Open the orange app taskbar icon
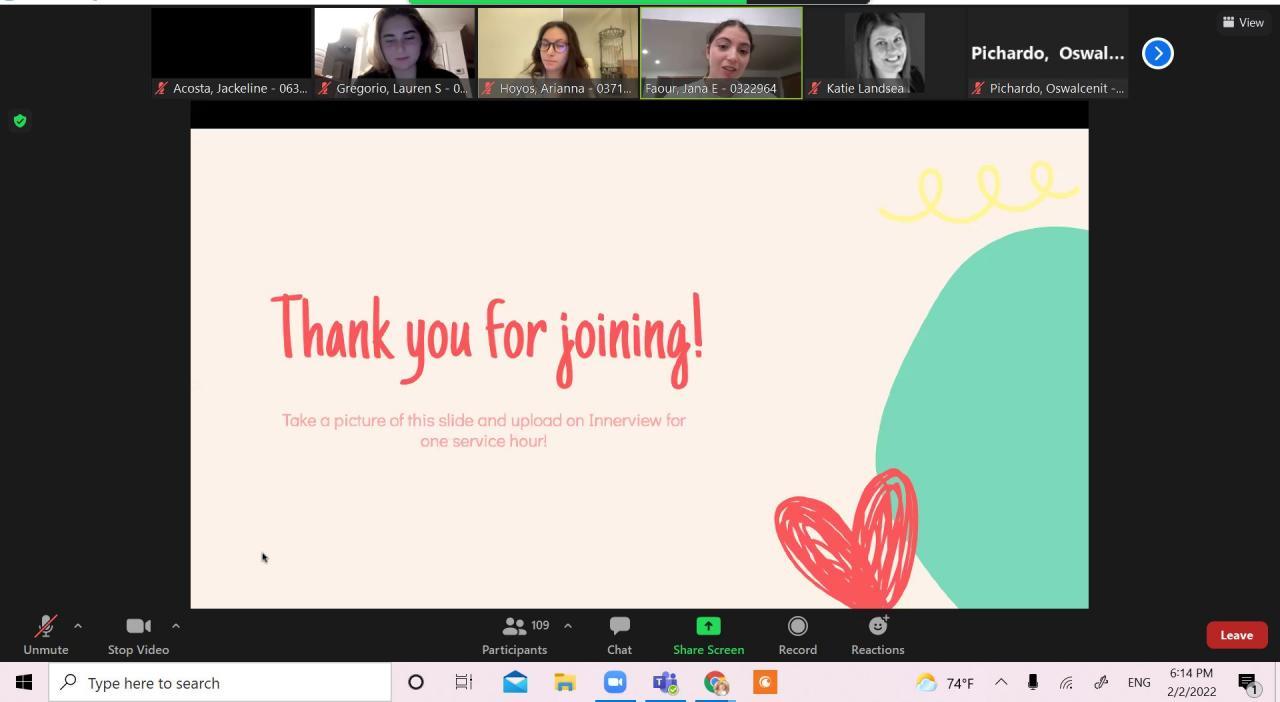This screenshot has width=1280, height=702. point(765,683)
